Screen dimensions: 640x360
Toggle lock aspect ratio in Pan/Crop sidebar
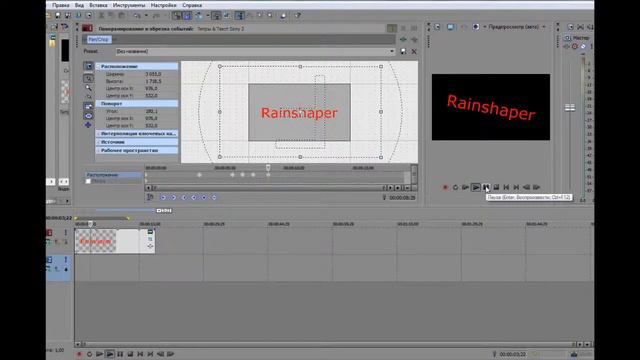click(88, 106)
